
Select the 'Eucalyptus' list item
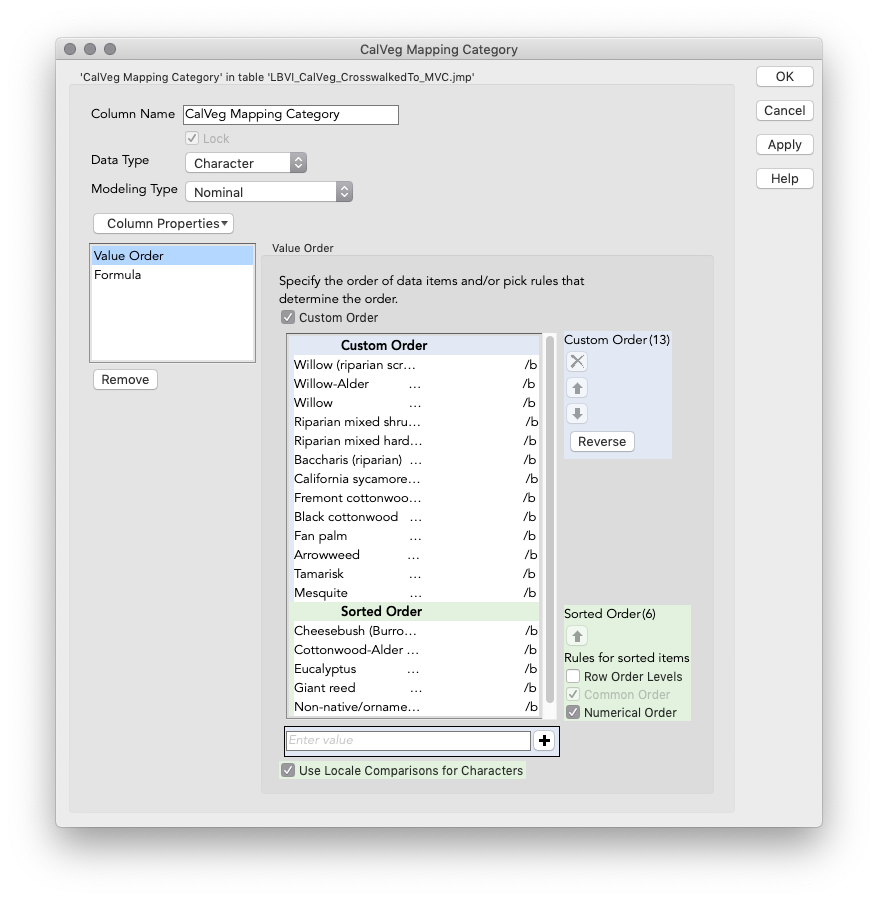(415, 668)
